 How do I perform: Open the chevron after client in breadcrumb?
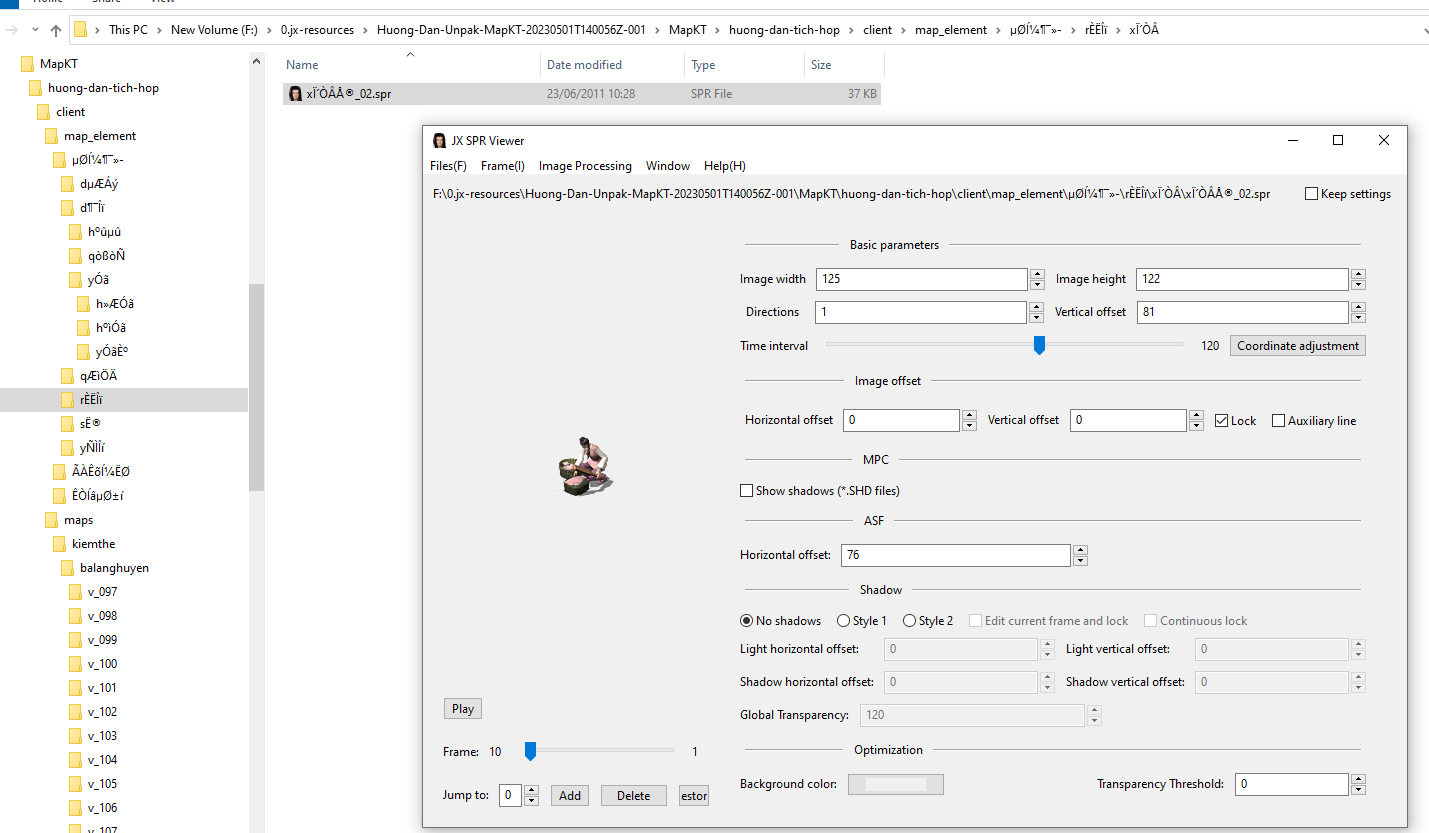point(904,29)
